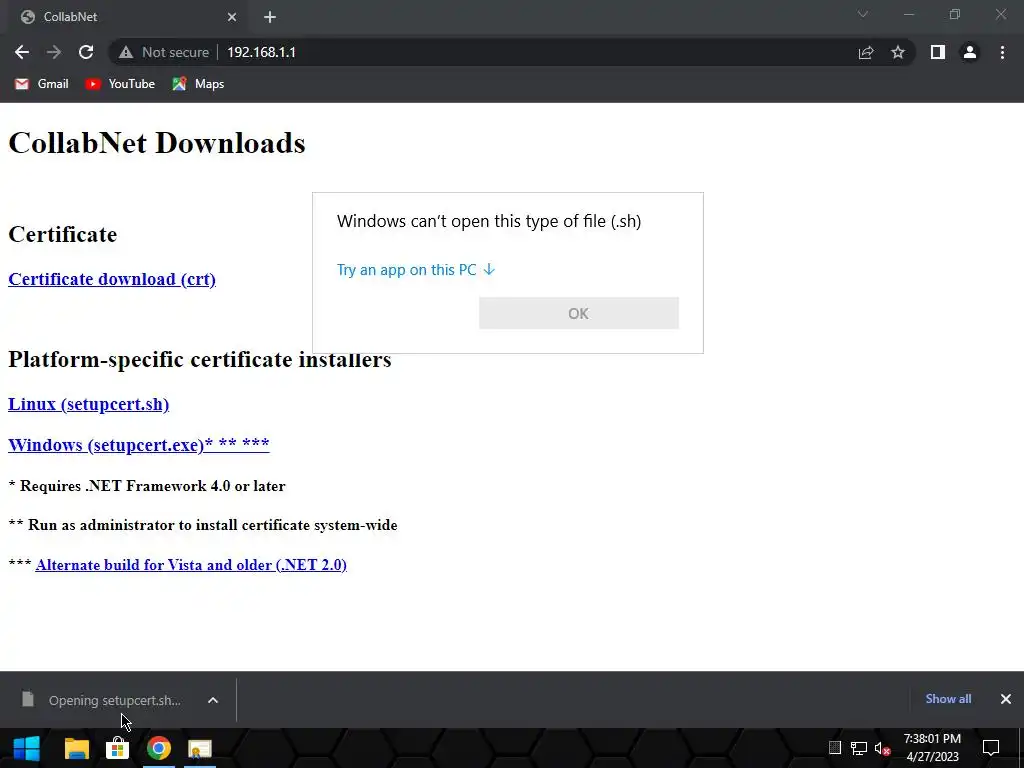Toggle the browser side panel icon
The width and height of the screenshot is (1024, 768).
coord(938,52)
